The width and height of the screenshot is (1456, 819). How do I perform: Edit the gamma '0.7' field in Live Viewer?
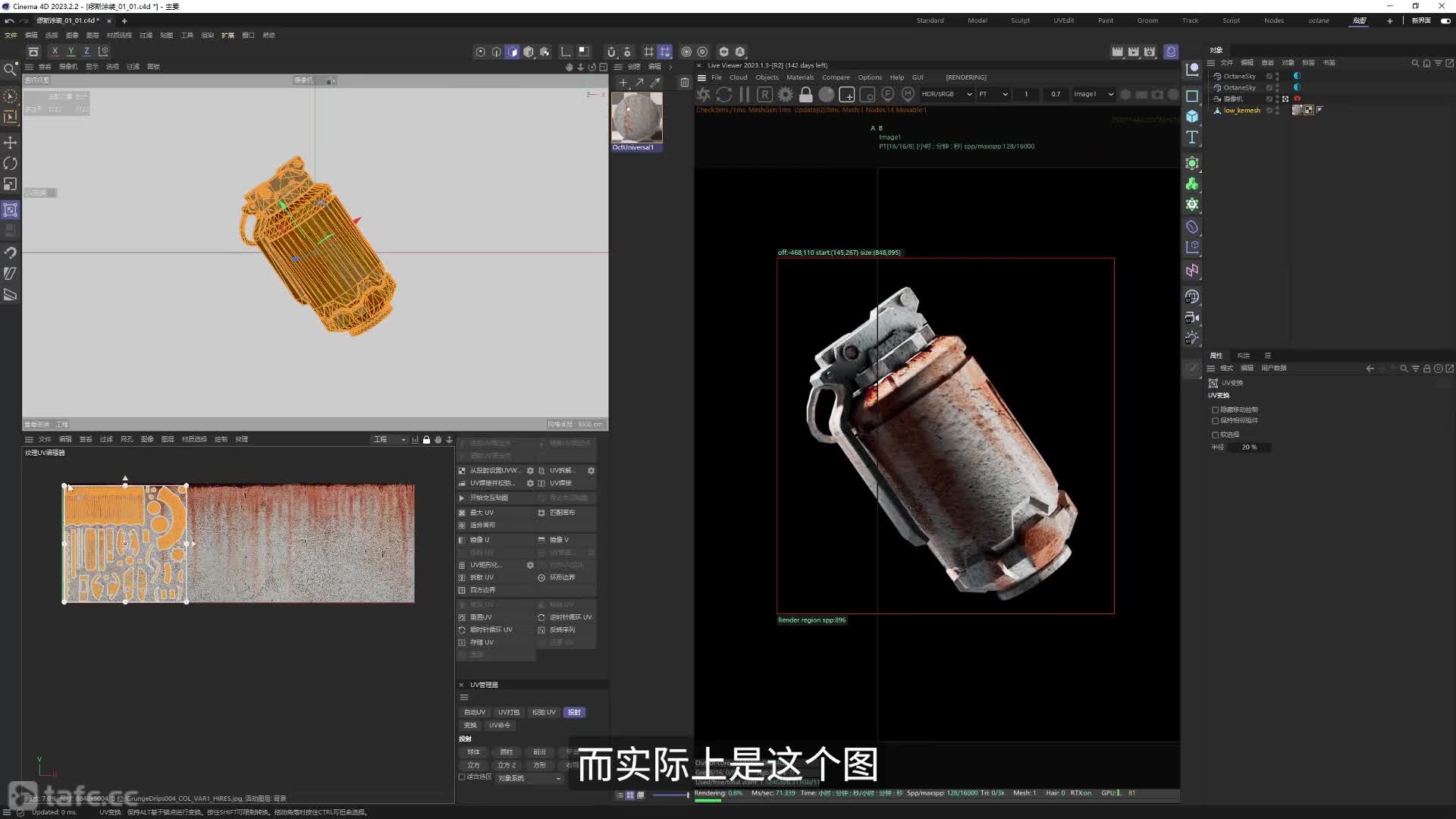[1056, 94]
